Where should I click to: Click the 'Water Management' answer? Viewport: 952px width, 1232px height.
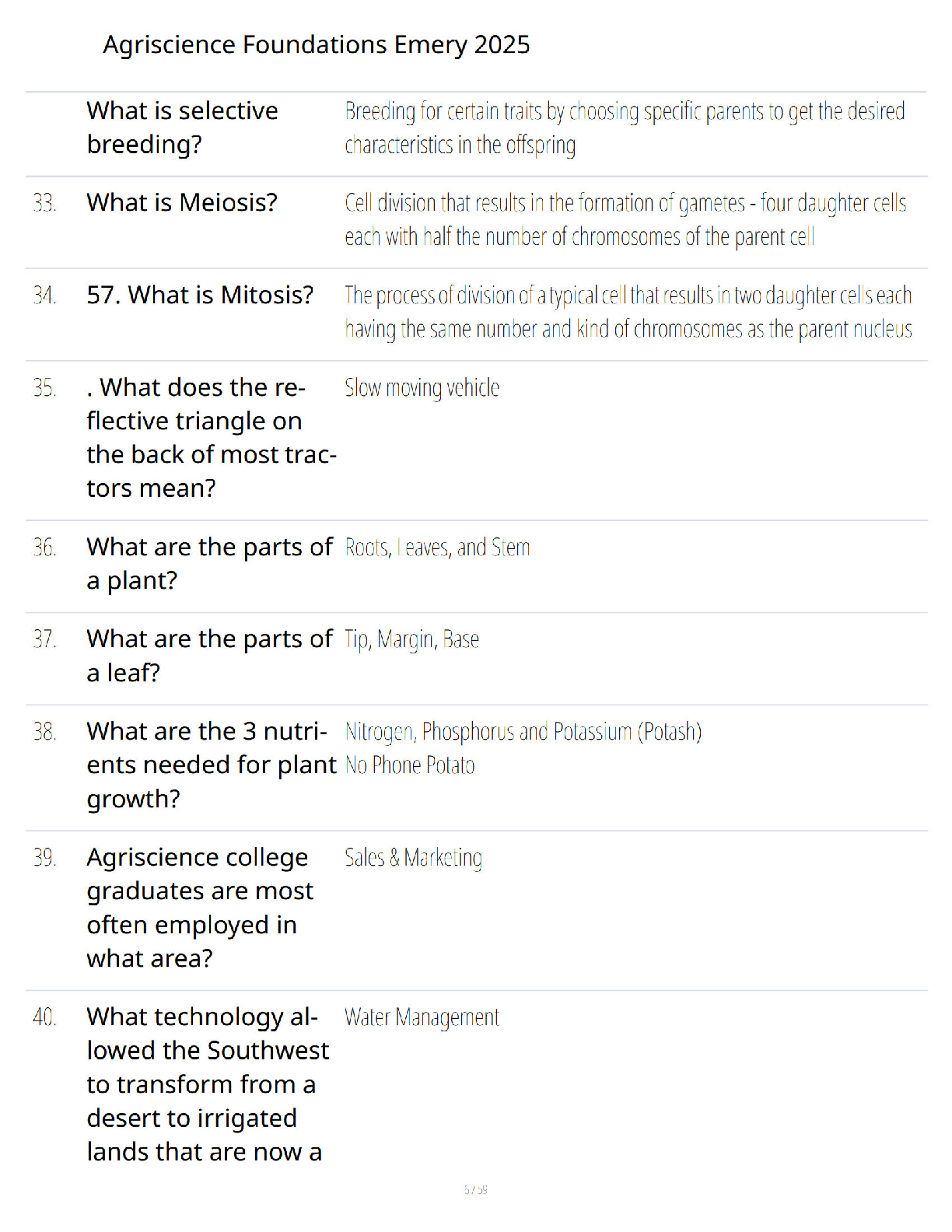(x=422, y=1017)
